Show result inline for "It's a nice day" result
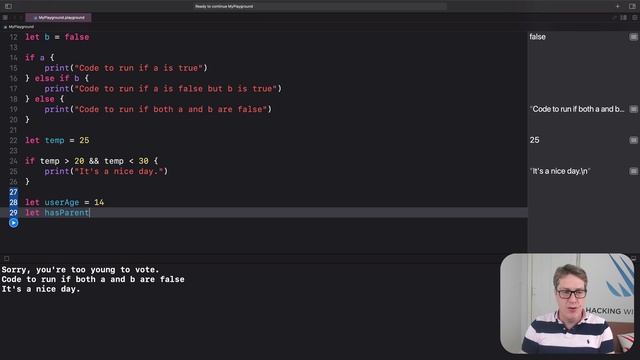Screen dimensions: 640x360 point(633,171)
